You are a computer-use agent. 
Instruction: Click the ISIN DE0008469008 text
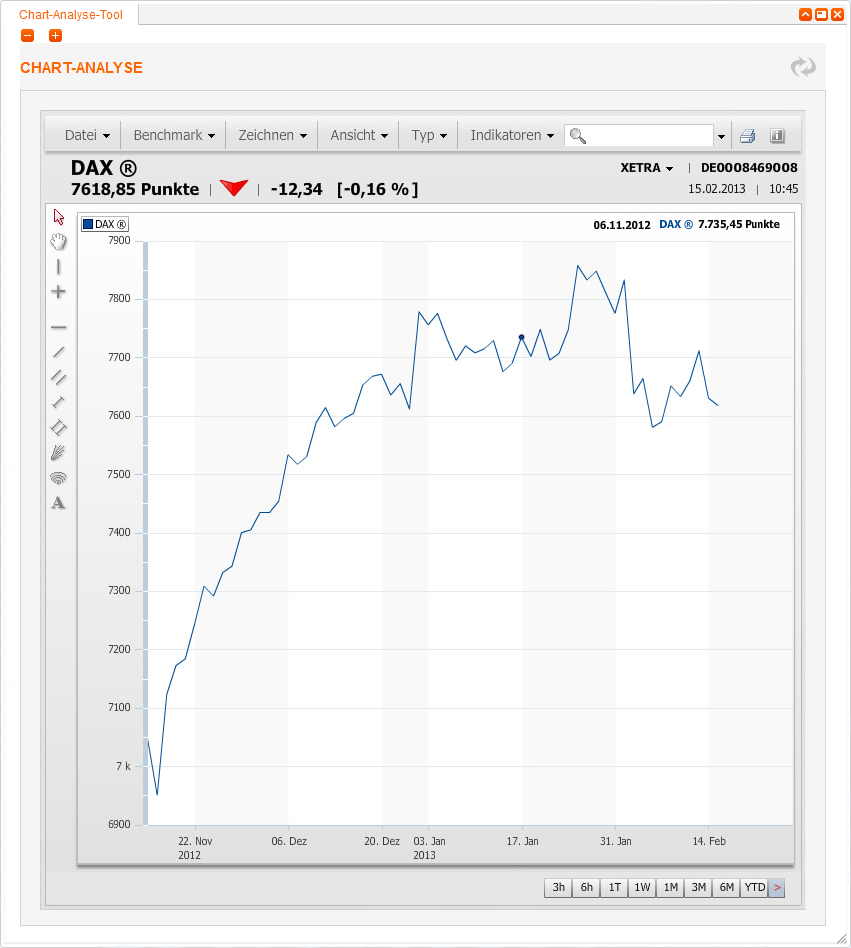click(749, 168)
